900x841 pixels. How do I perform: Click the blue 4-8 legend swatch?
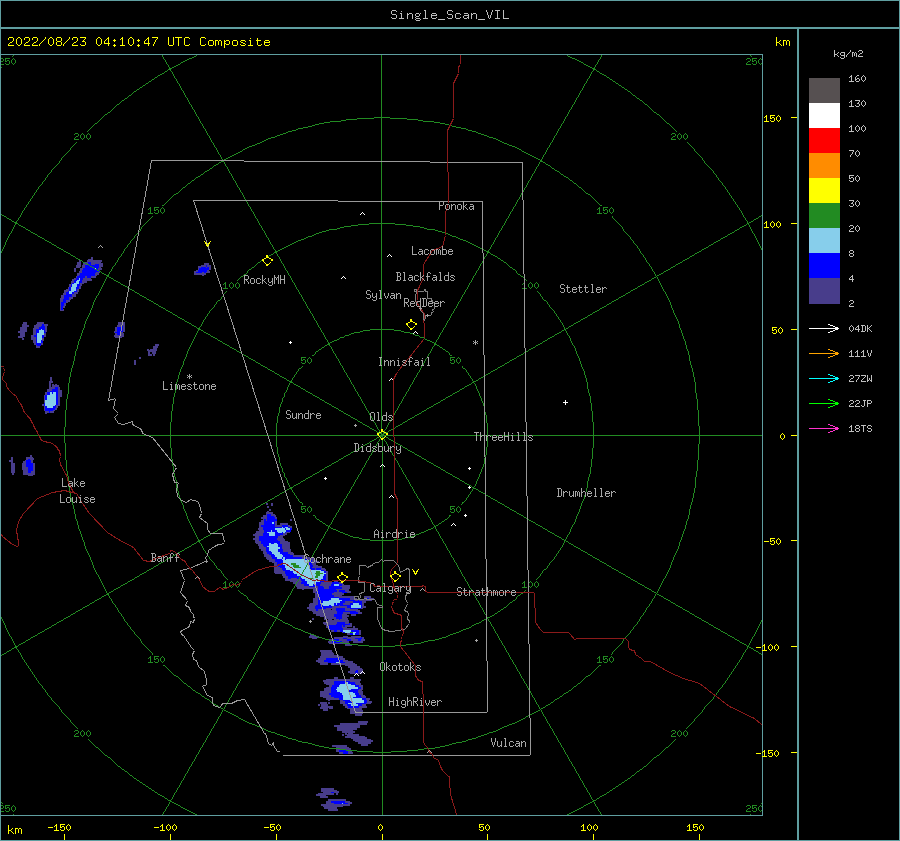(x=824, y=265)
